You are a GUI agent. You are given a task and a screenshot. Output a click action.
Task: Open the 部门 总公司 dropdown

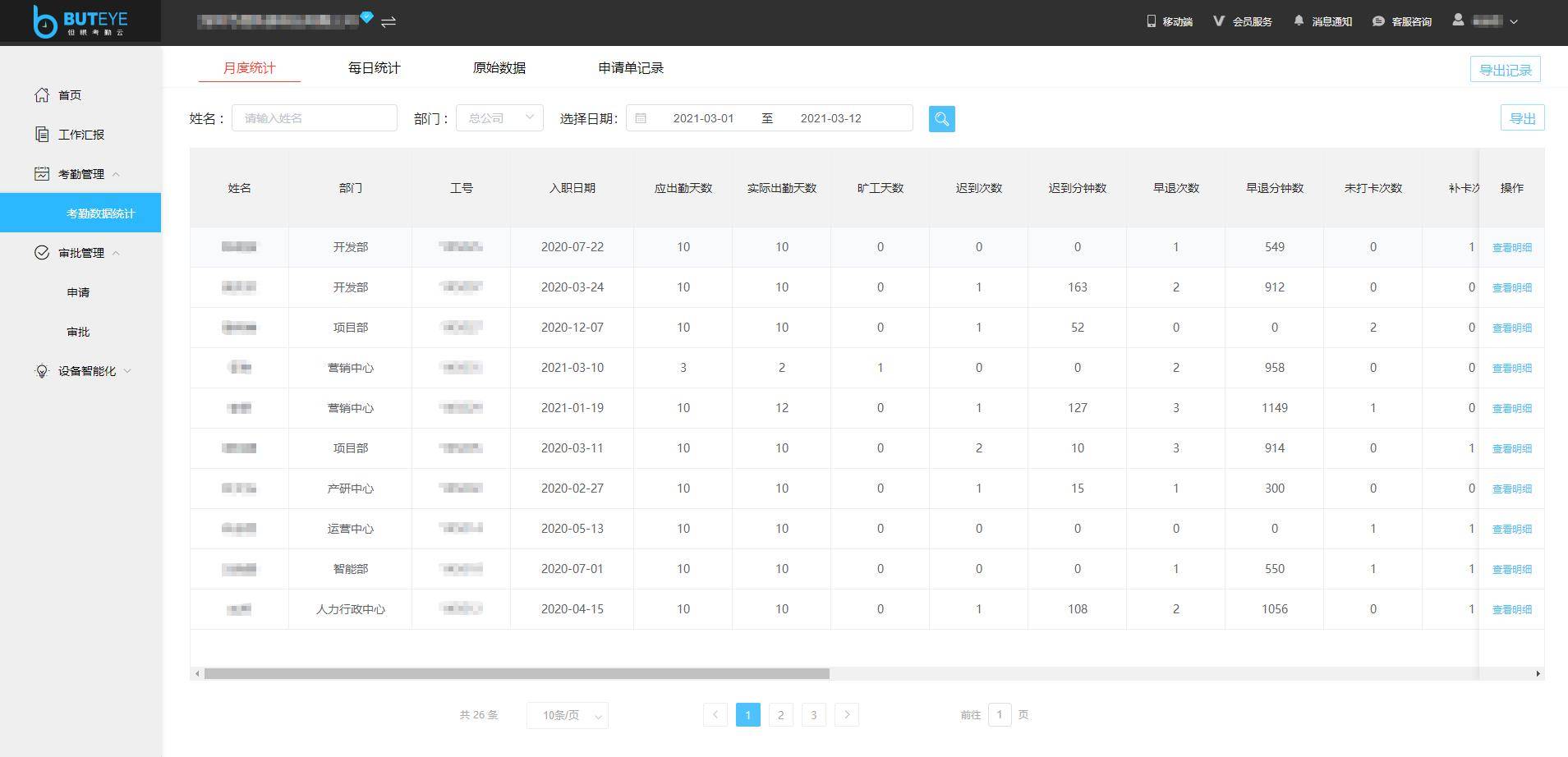(499, 118)
